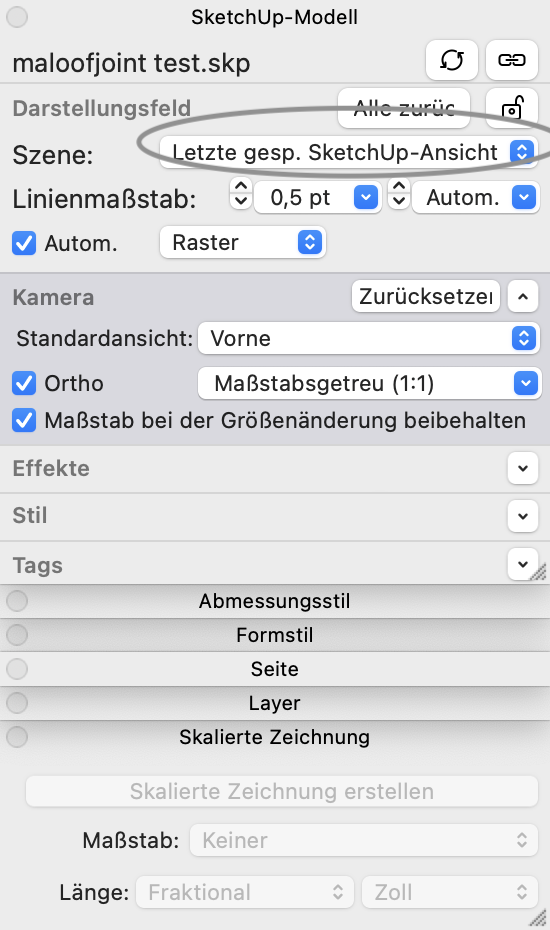Open the Raster render mode dropdown
550x930 pixels.
tap(243, 242)
